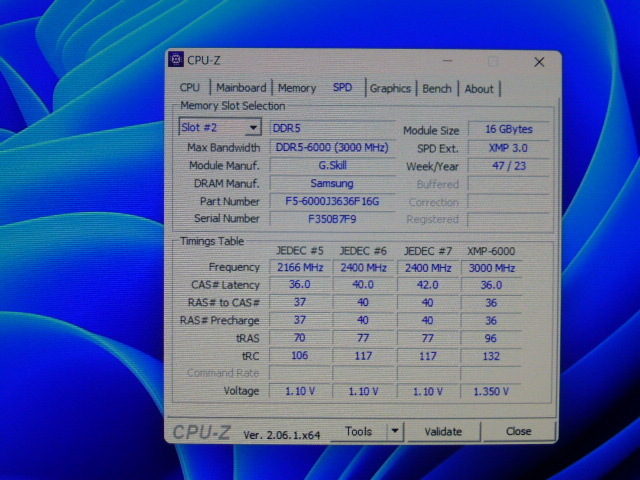Select the SPD tab

[x=342, y=87]
